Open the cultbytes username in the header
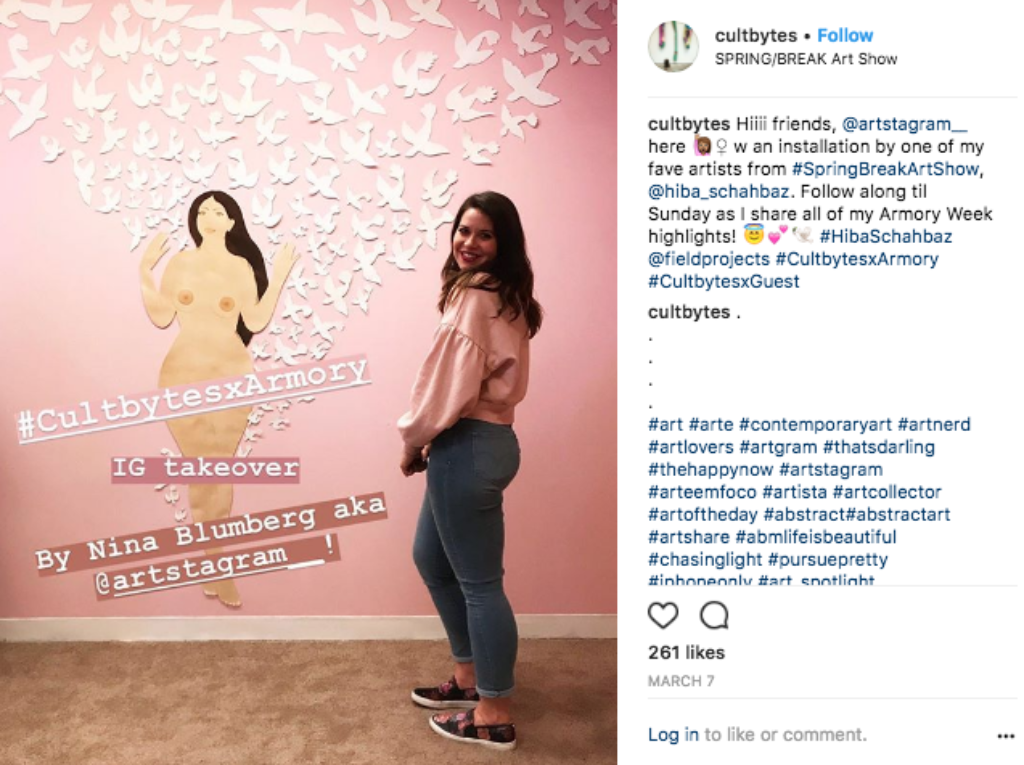The height and width of the screenshot is (765, 1024). (756, 35)
